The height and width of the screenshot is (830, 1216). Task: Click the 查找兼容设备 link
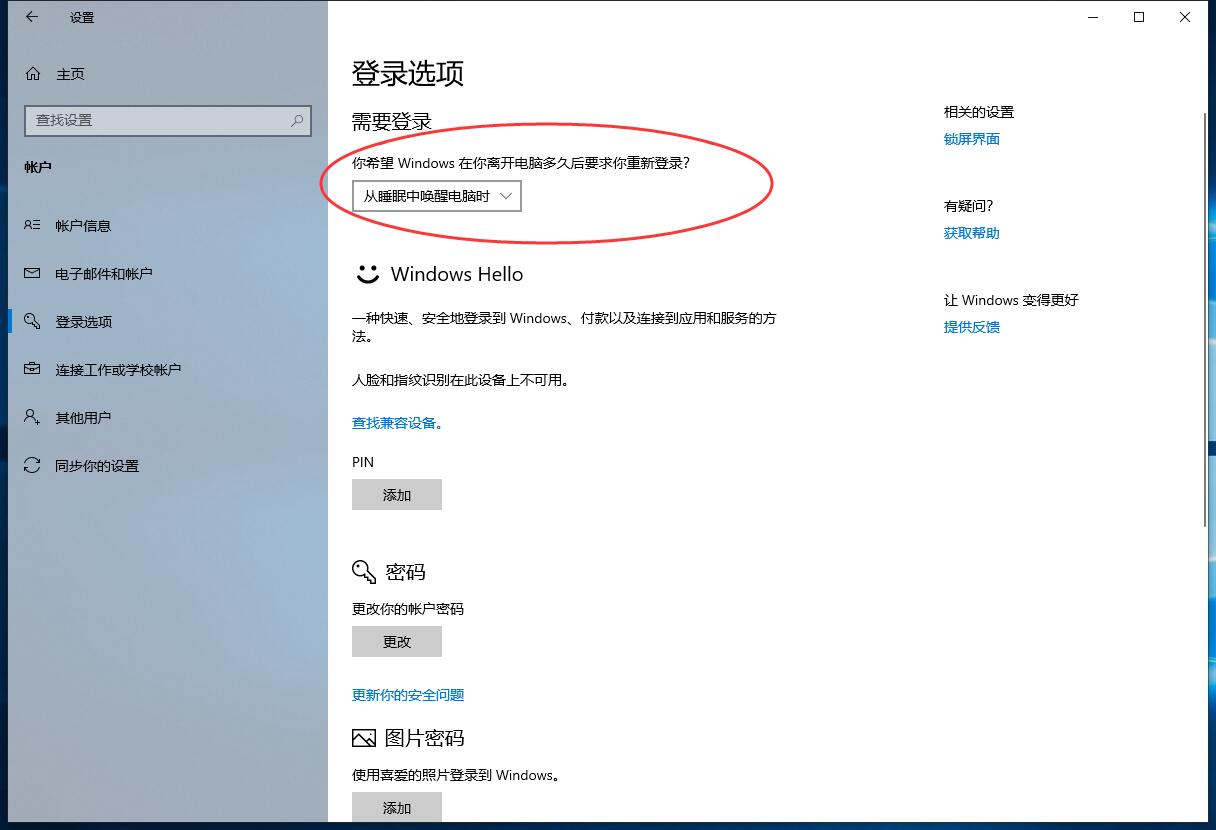coord(397,423)
